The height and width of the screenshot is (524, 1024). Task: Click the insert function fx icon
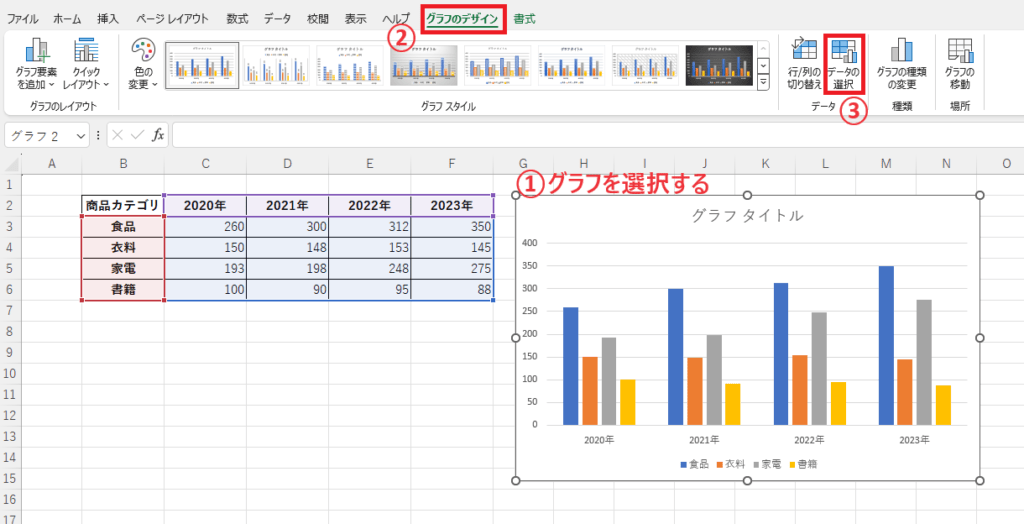[x=158, y=135]
